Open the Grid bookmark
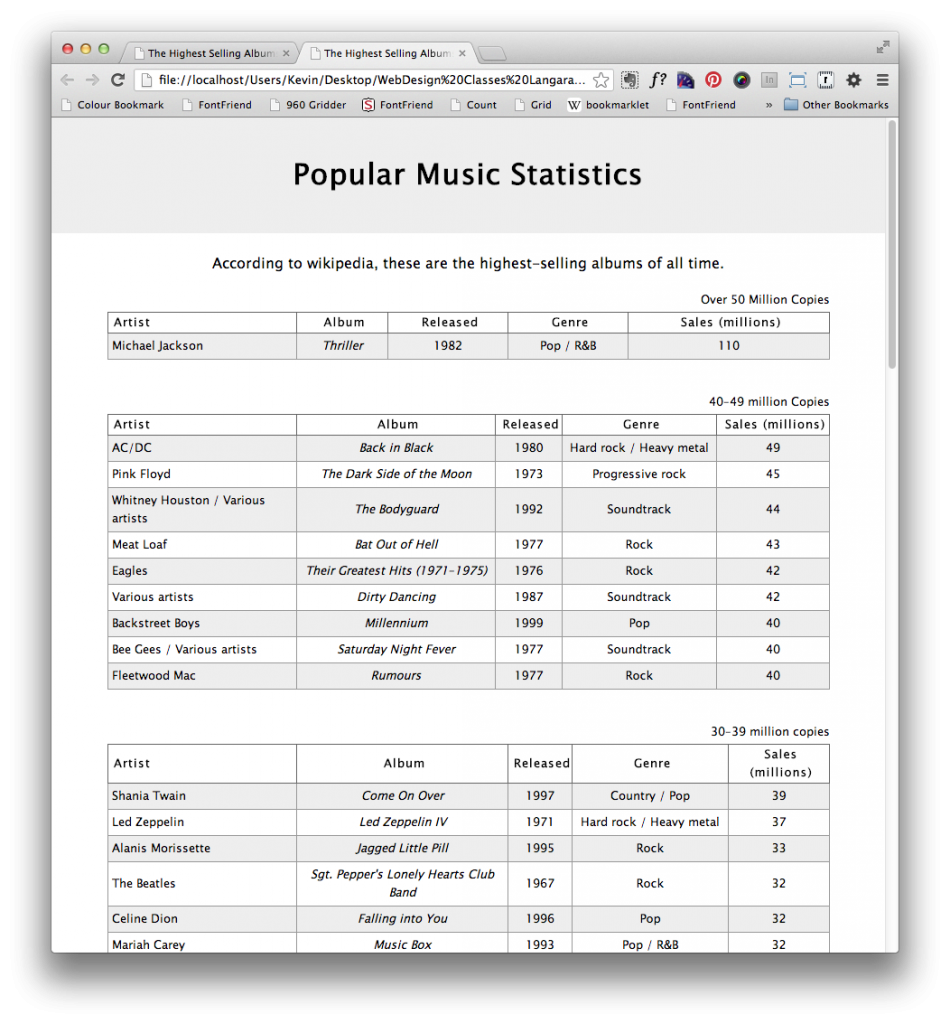 [533, 105]
